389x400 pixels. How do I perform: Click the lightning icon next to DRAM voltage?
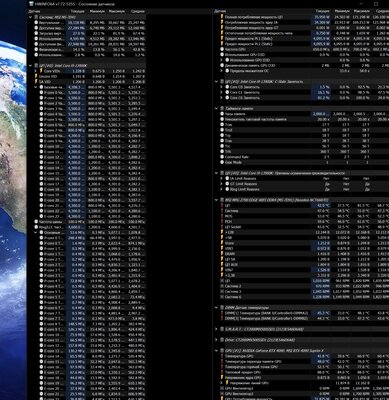(x=222, y=254)
